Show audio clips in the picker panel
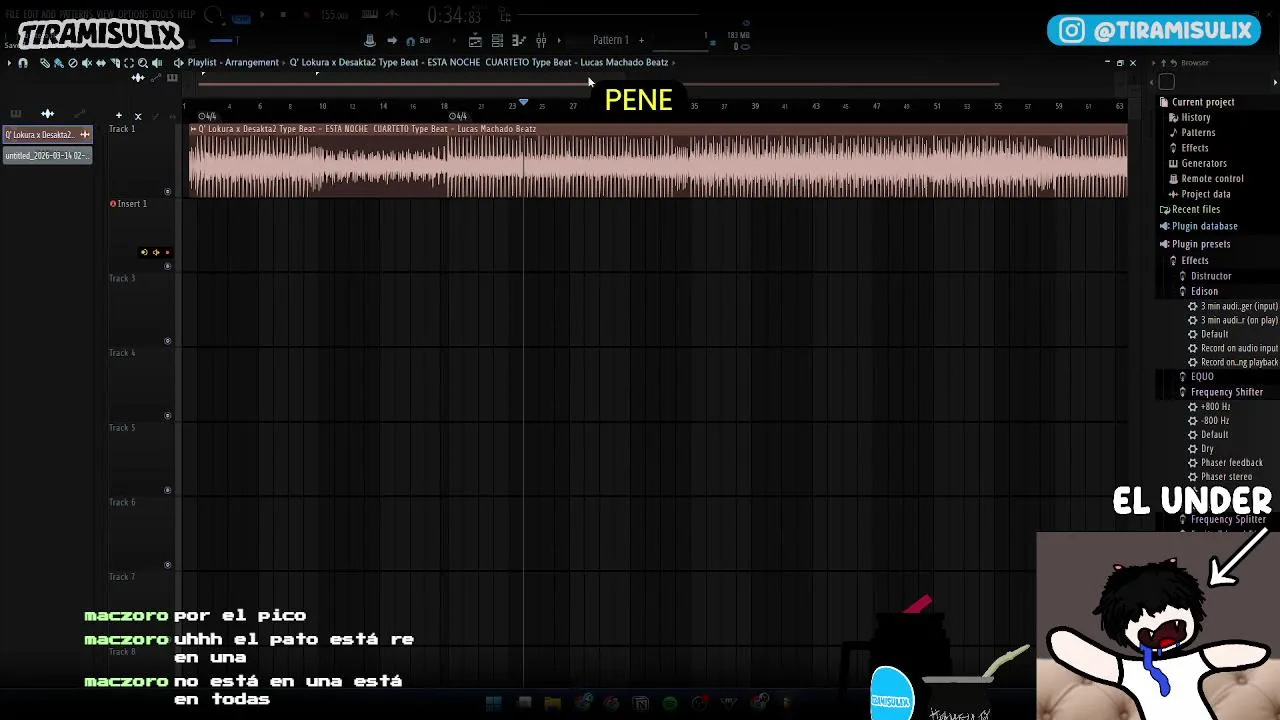 pos(47,114)
